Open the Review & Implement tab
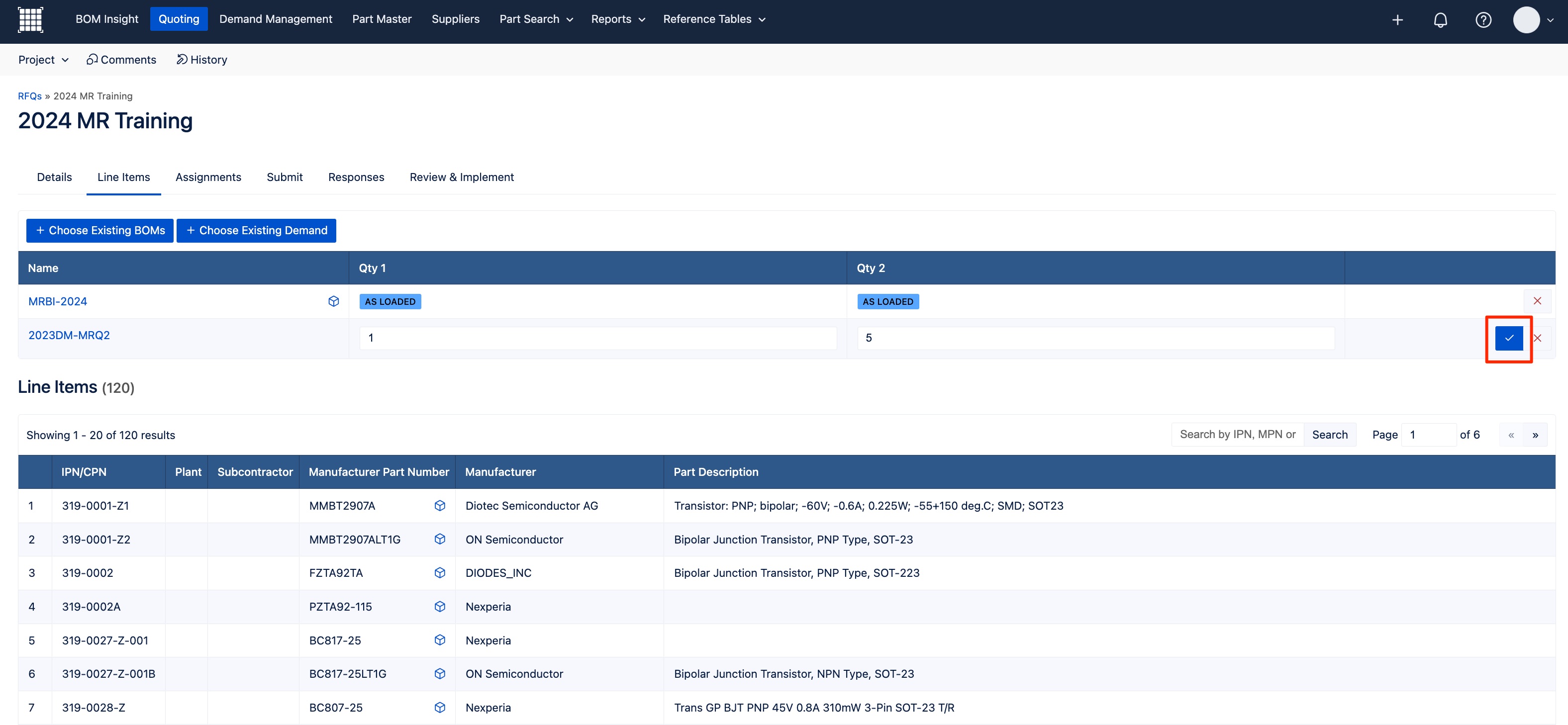1568x725 pixels. coord(461,177)
